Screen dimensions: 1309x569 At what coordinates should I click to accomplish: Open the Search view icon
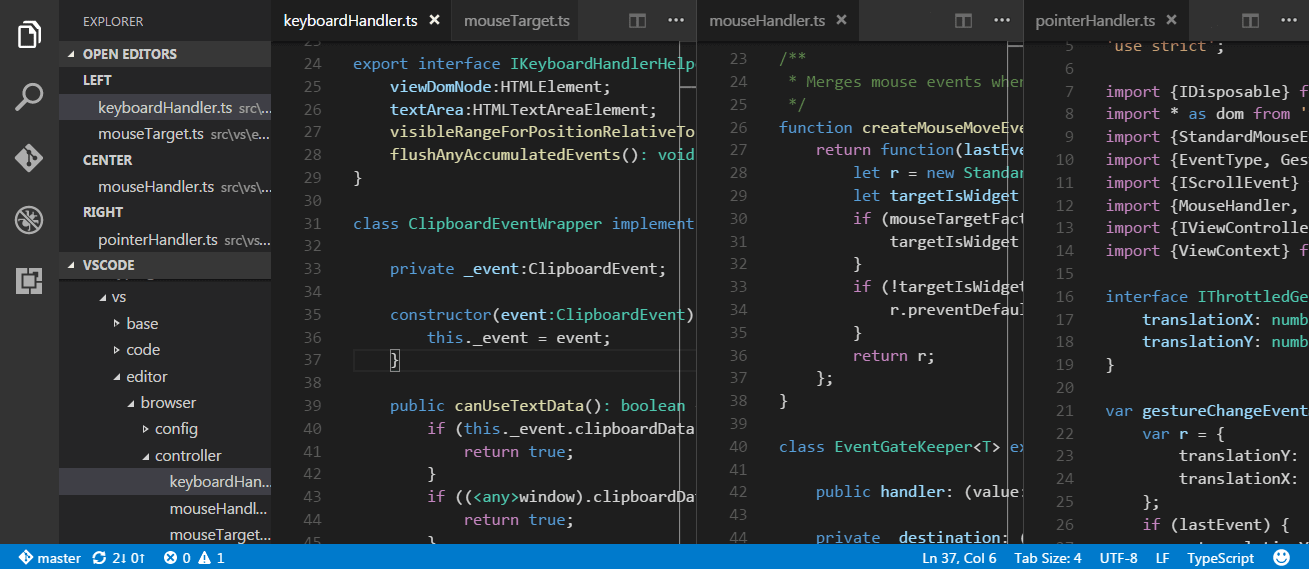coord(29,97)
